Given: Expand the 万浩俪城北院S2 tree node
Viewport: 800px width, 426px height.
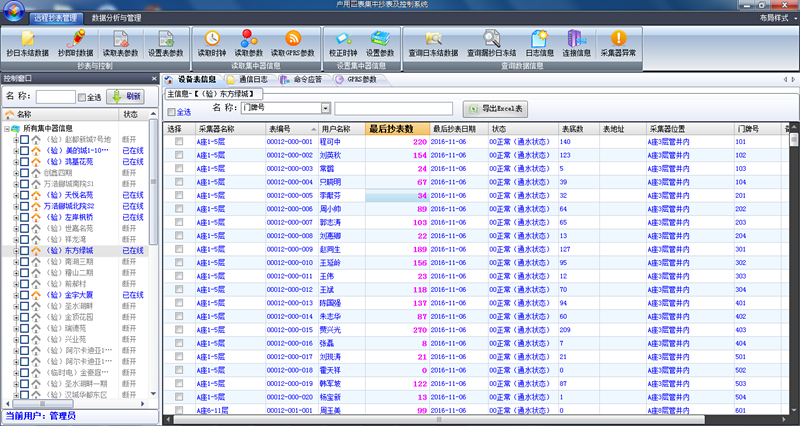Looking at the screenshot, I should (16, 206).
